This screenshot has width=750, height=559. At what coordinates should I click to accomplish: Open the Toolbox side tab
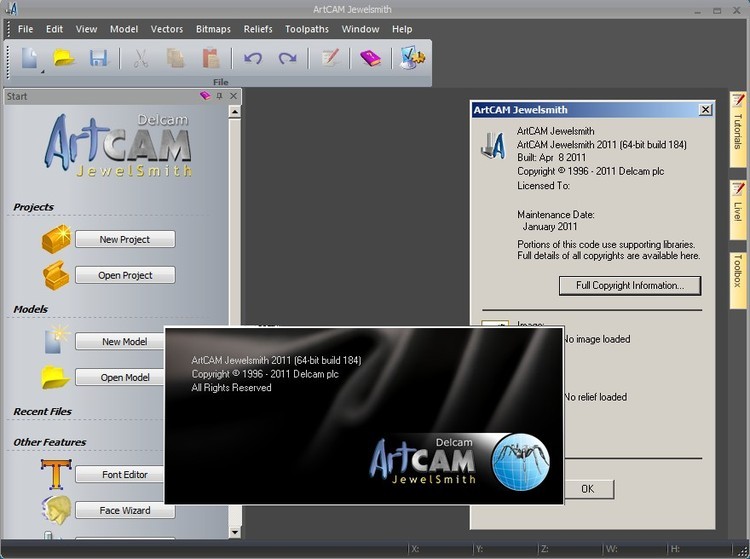(738, 280)
